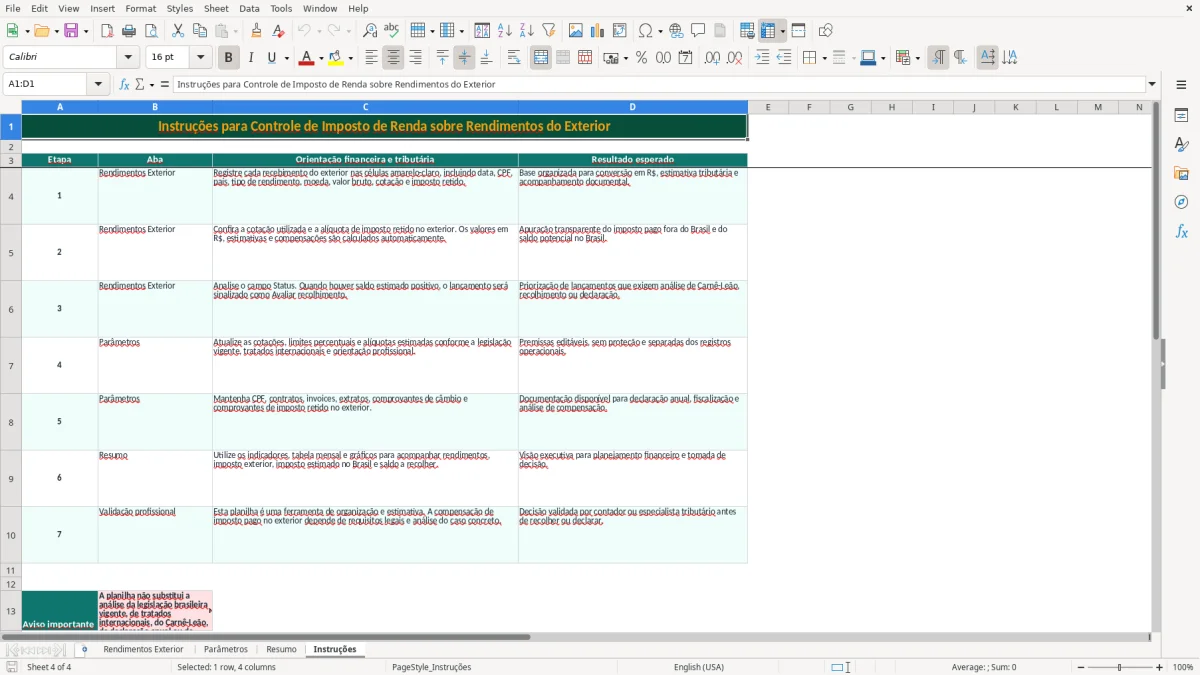
Task: Open the Function Wizard fx icon
Action: [125, 84]
